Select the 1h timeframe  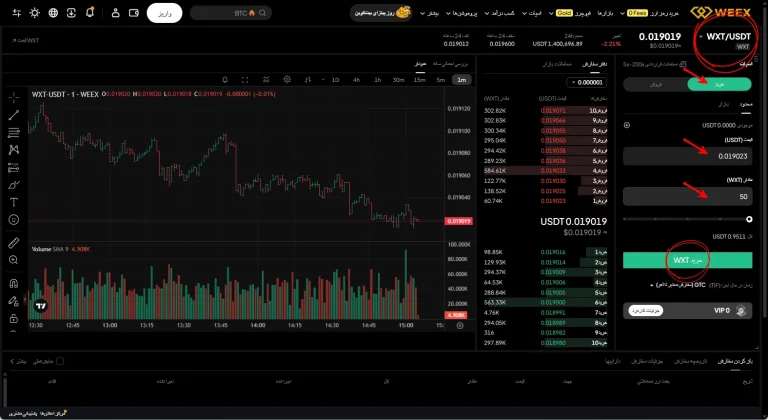[378, 79]
